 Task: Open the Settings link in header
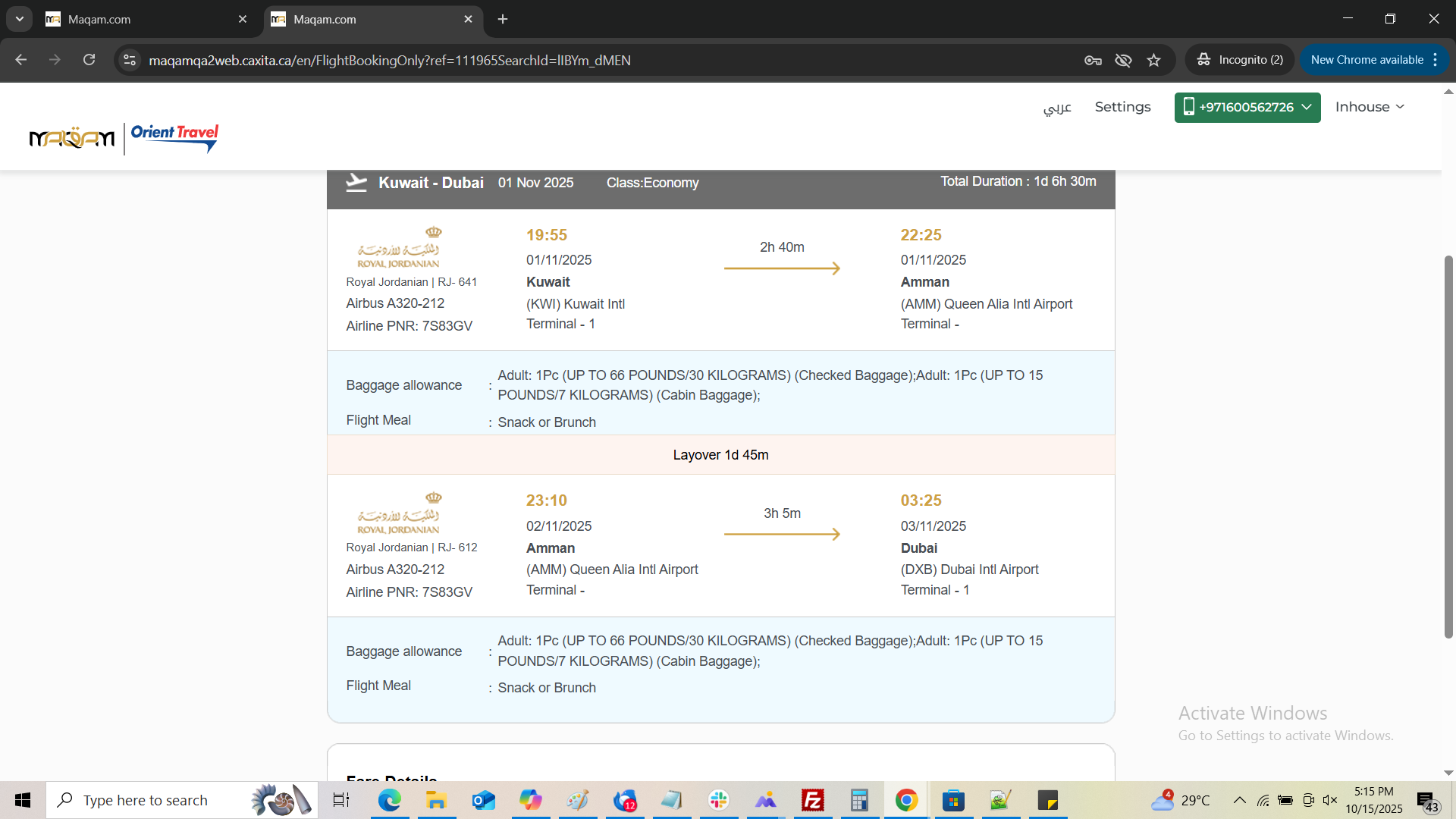(x=1122, y=107)
